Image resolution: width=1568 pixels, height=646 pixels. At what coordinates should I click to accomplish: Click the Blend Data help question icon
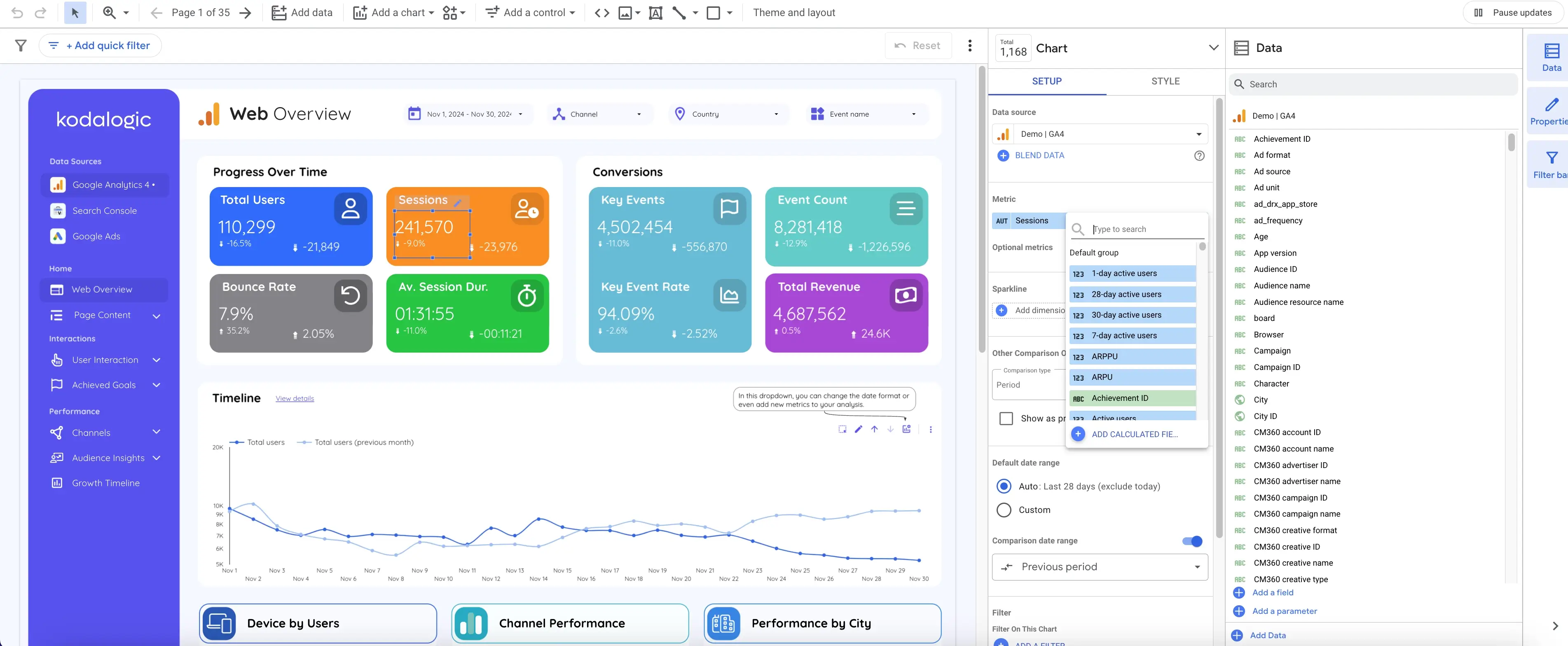(1198, 156)
